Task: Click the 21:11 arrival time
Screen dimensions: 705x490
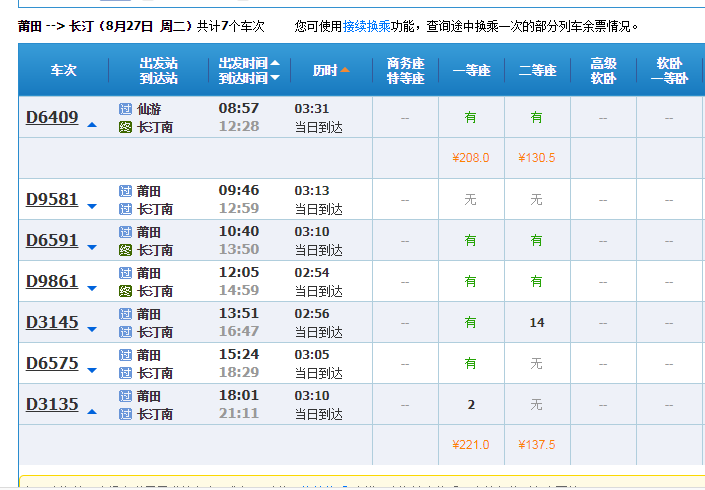Action: (239, 413)
